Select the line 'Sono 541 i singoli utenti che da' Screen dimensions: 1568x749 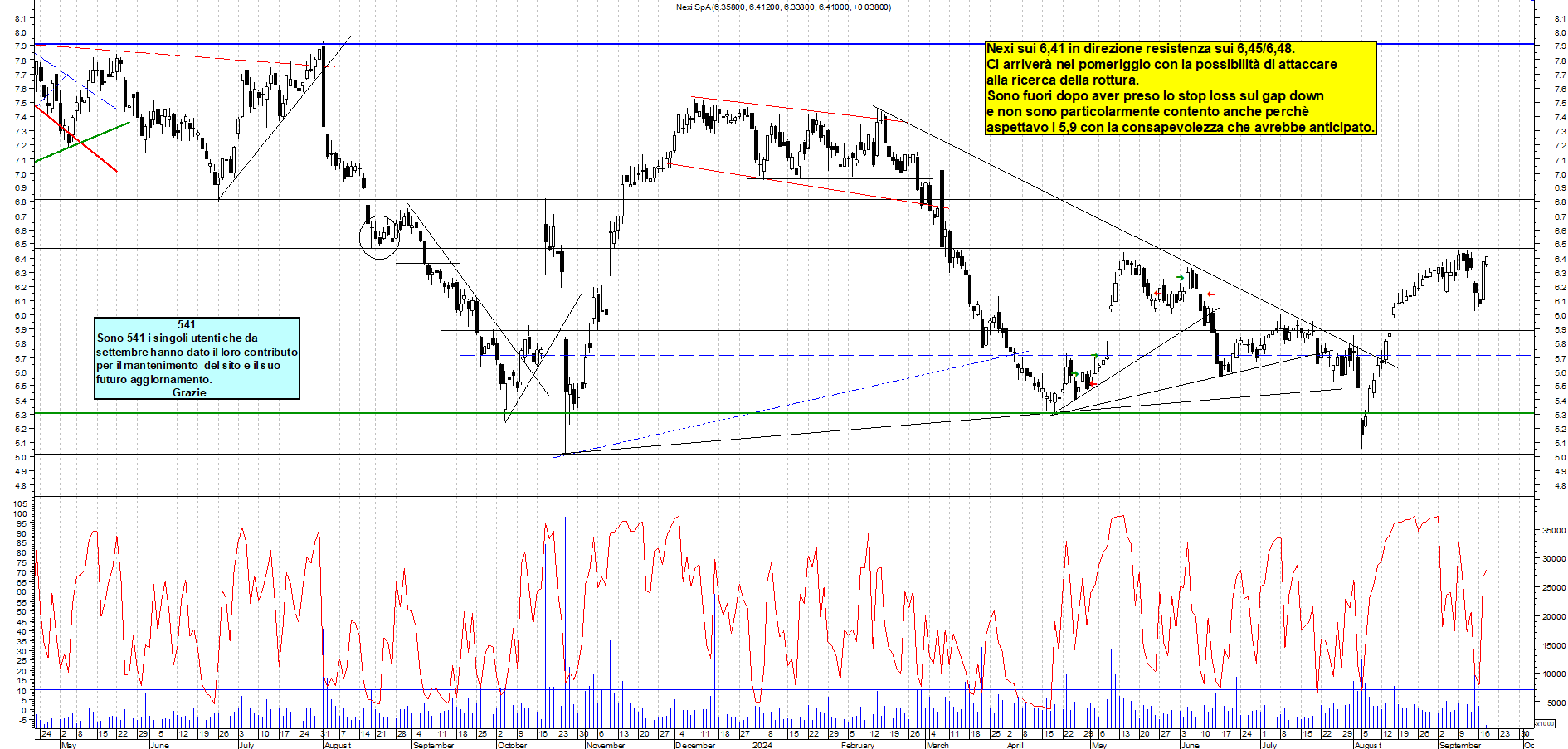click(x=178, y=338)
